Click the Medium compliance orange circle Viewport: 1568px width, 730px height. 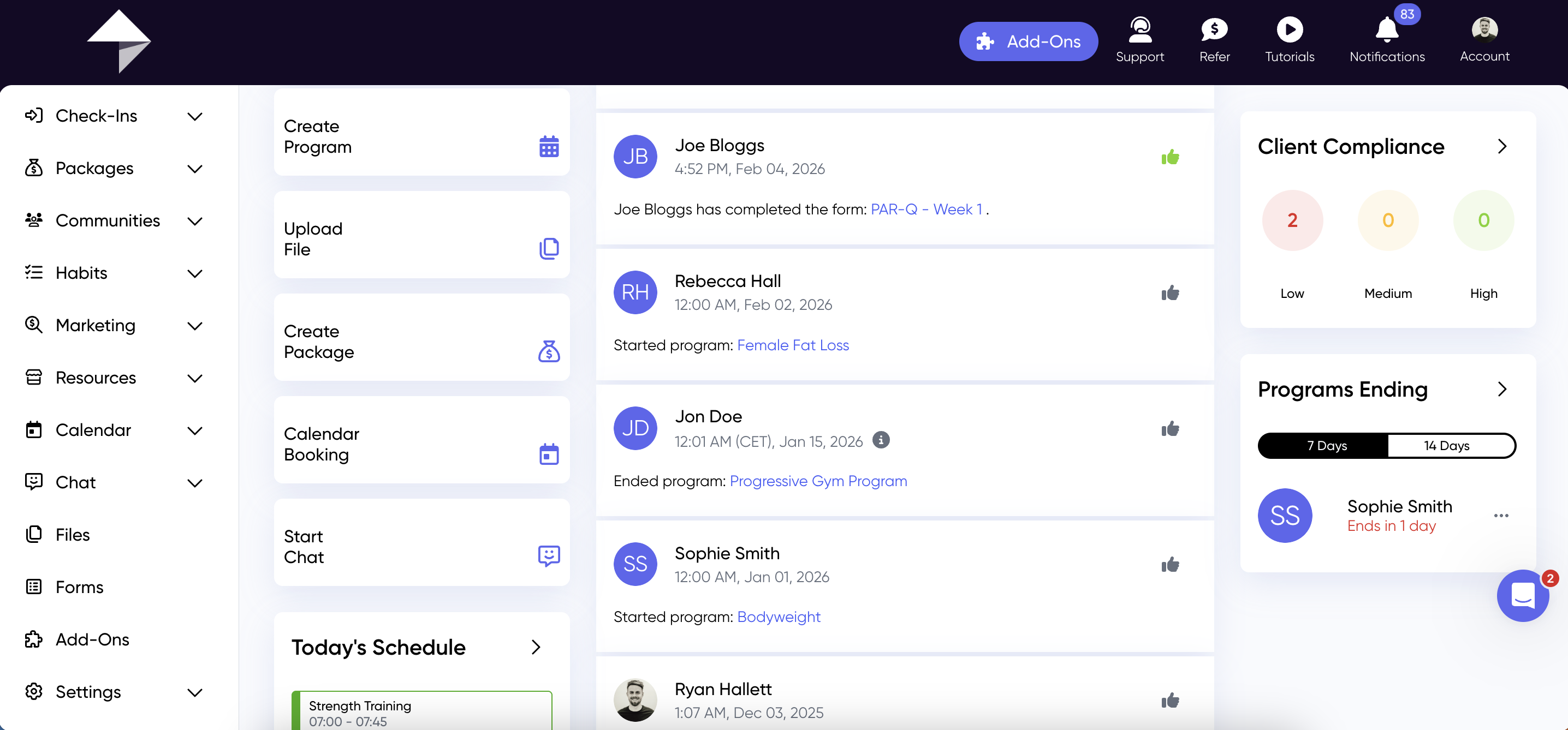[x=1387, y=220]
